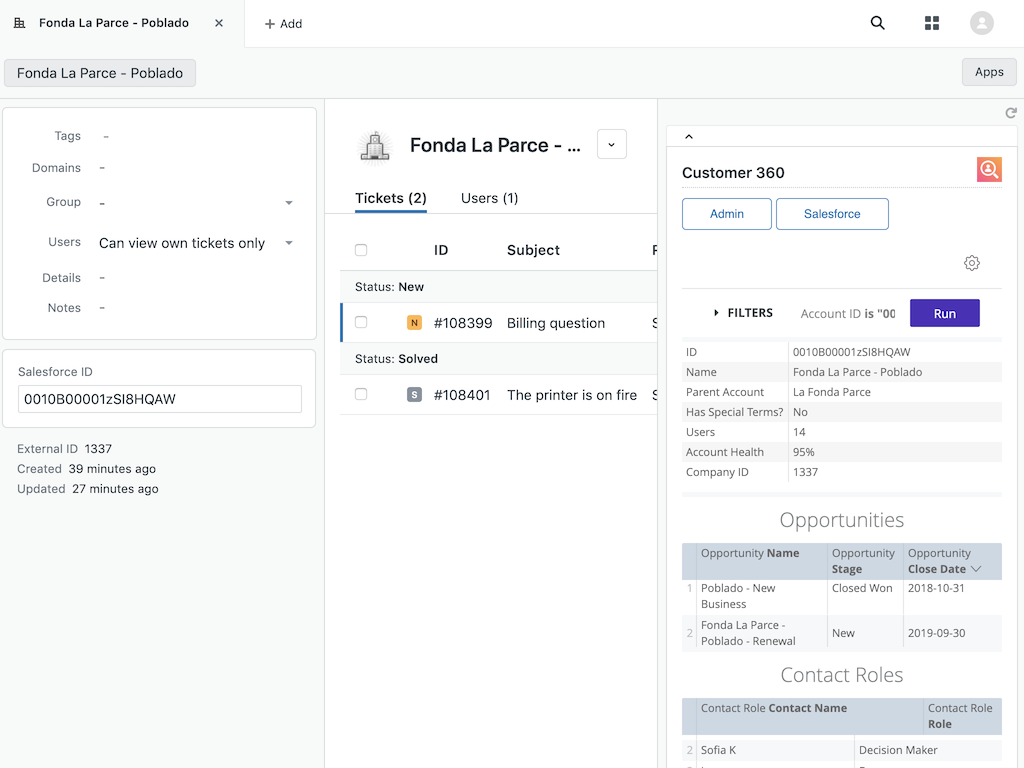Click the Run button

point(944,313)
